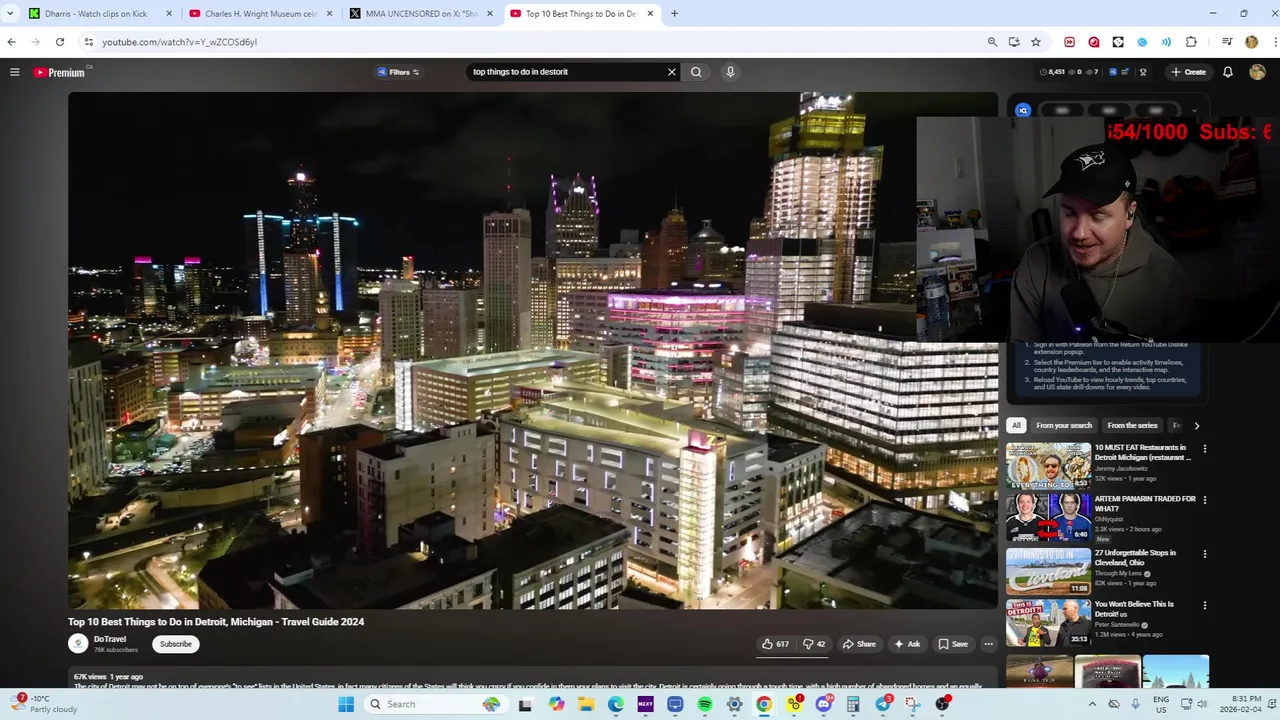Start voice search with microphone icon
This screenshot has width=1280, height=720.
pos(730,72)
